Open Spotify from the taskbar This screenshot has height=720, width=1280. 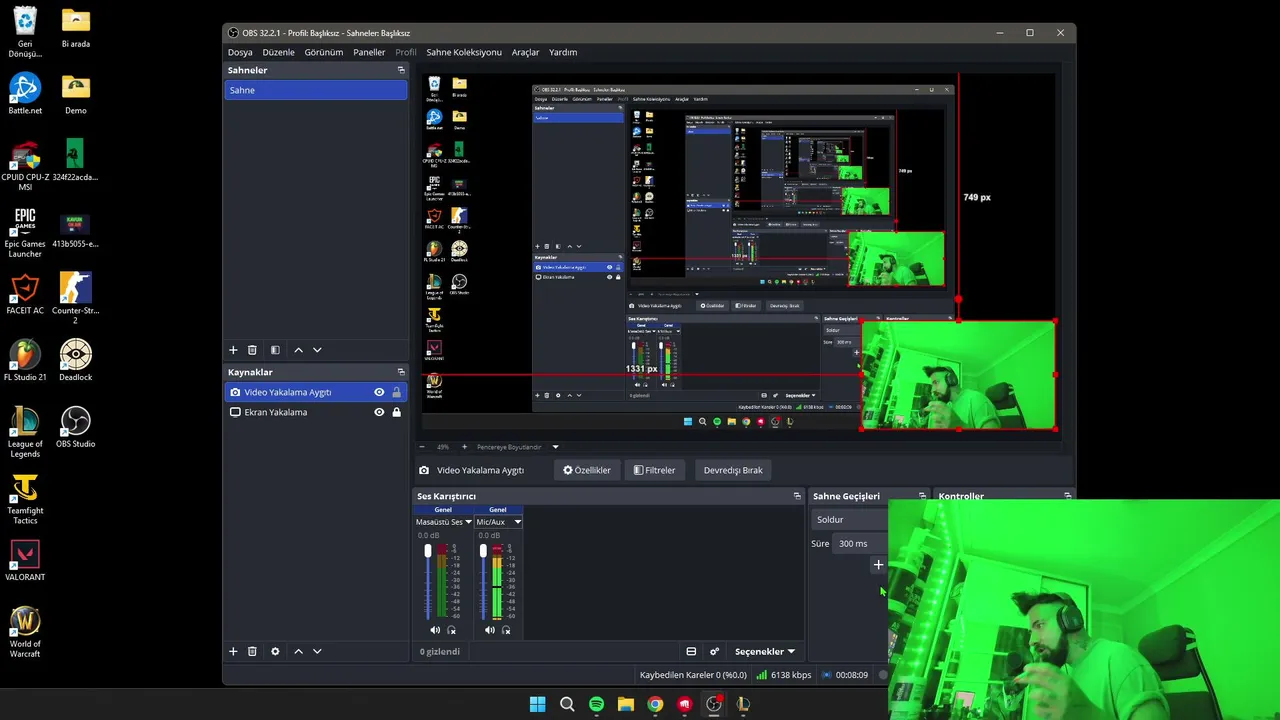596,704
